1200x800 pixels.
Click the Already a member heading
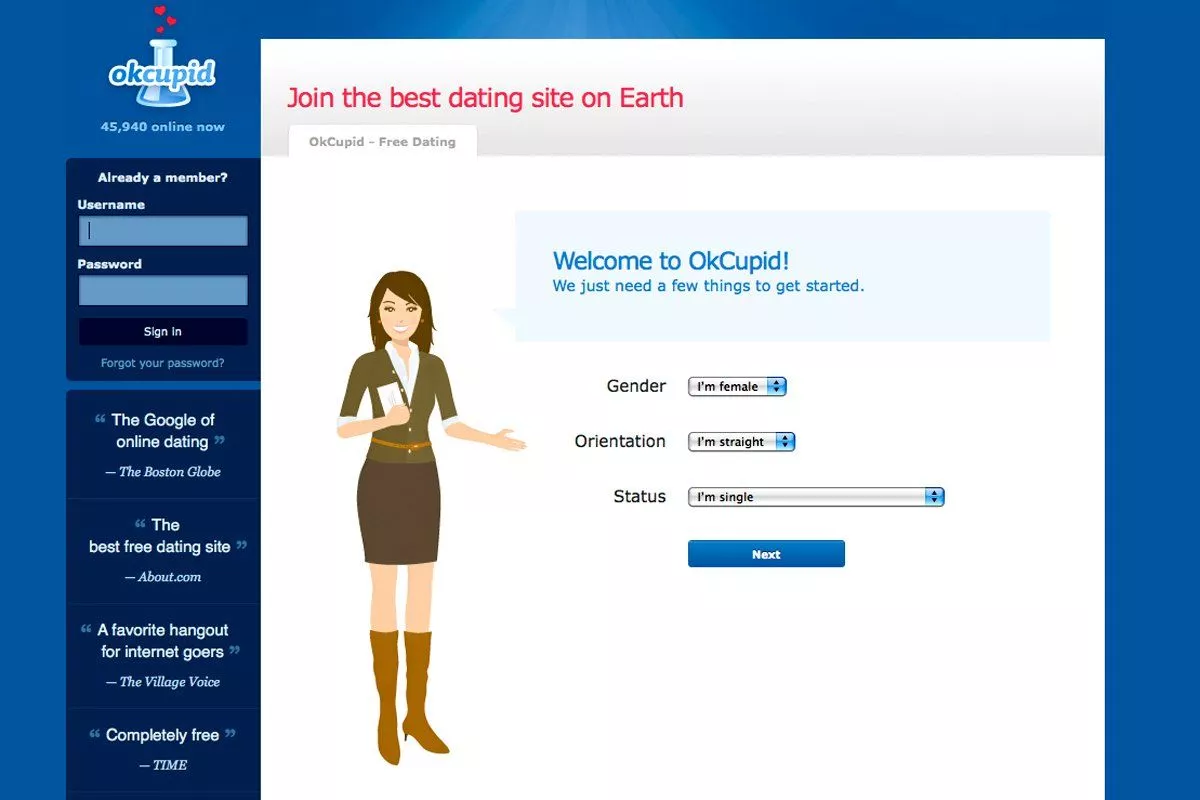pos(163,178)
